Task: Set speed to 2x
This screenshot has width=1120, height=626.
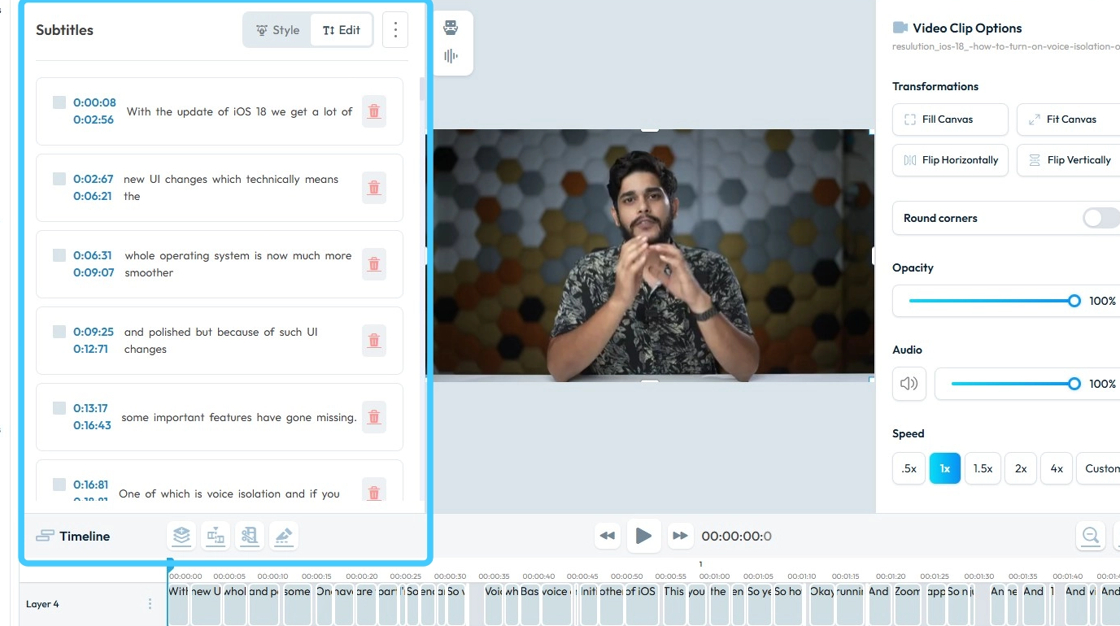Action: pos(1021,469)
